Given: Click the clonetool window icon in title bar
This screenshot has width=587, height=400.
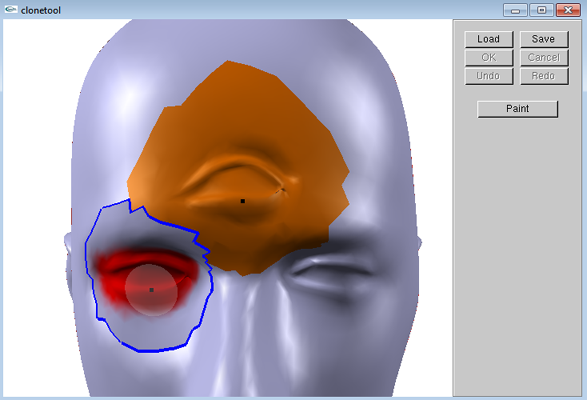Looking at the screenshot, I should (11, 9).
